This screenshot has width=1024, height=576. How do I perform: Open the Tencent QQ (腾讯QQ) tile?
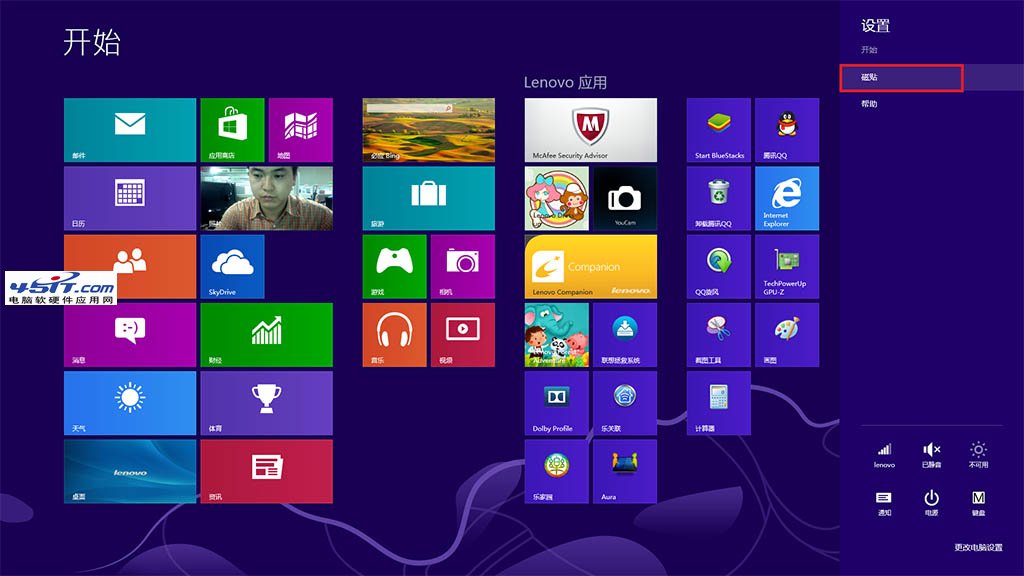click(786, 129)
